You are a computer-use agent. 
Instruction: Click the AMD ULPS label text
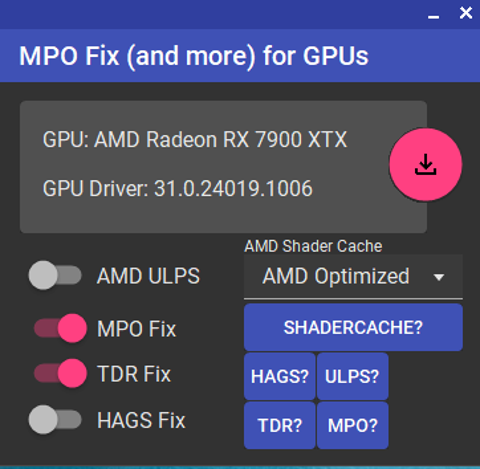coord(148,276)
